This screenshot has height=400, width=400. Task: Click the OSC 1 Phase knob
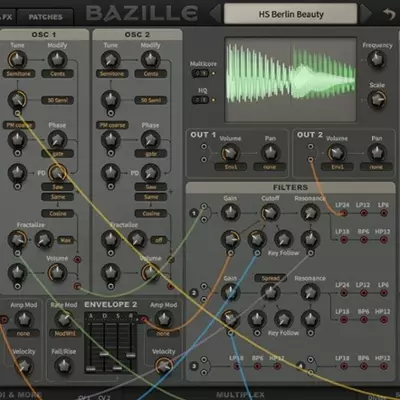pyautogui.click(x=57, y=140)
